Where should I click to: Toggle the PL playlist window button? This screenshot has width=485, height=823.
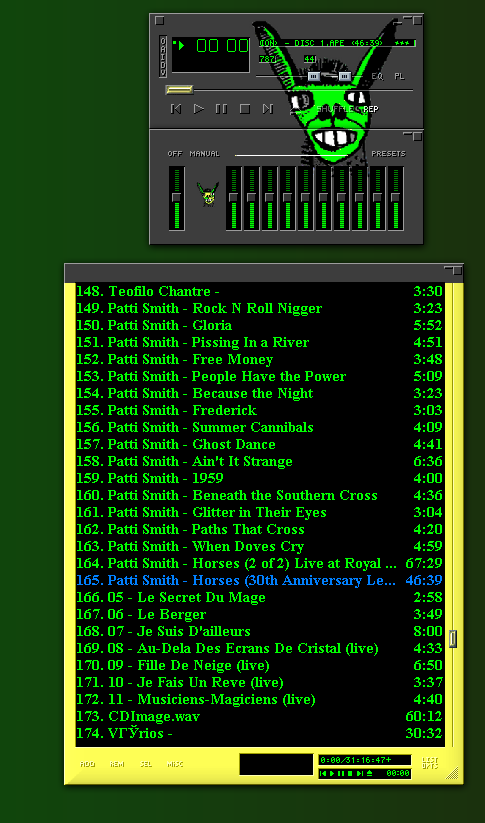tap(399, 76)
